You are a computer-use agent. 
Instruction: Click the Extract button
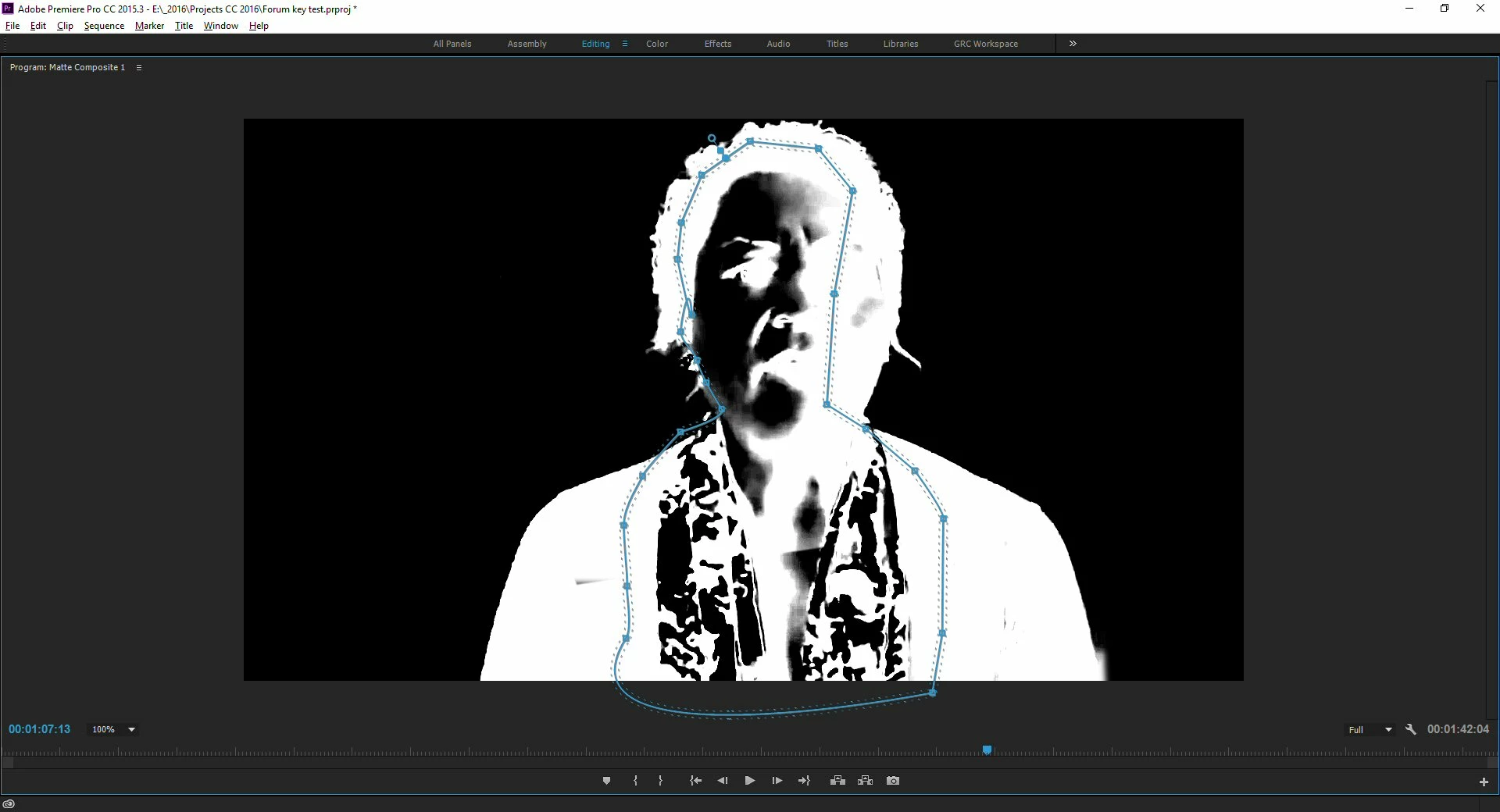(x=866, y=781)
